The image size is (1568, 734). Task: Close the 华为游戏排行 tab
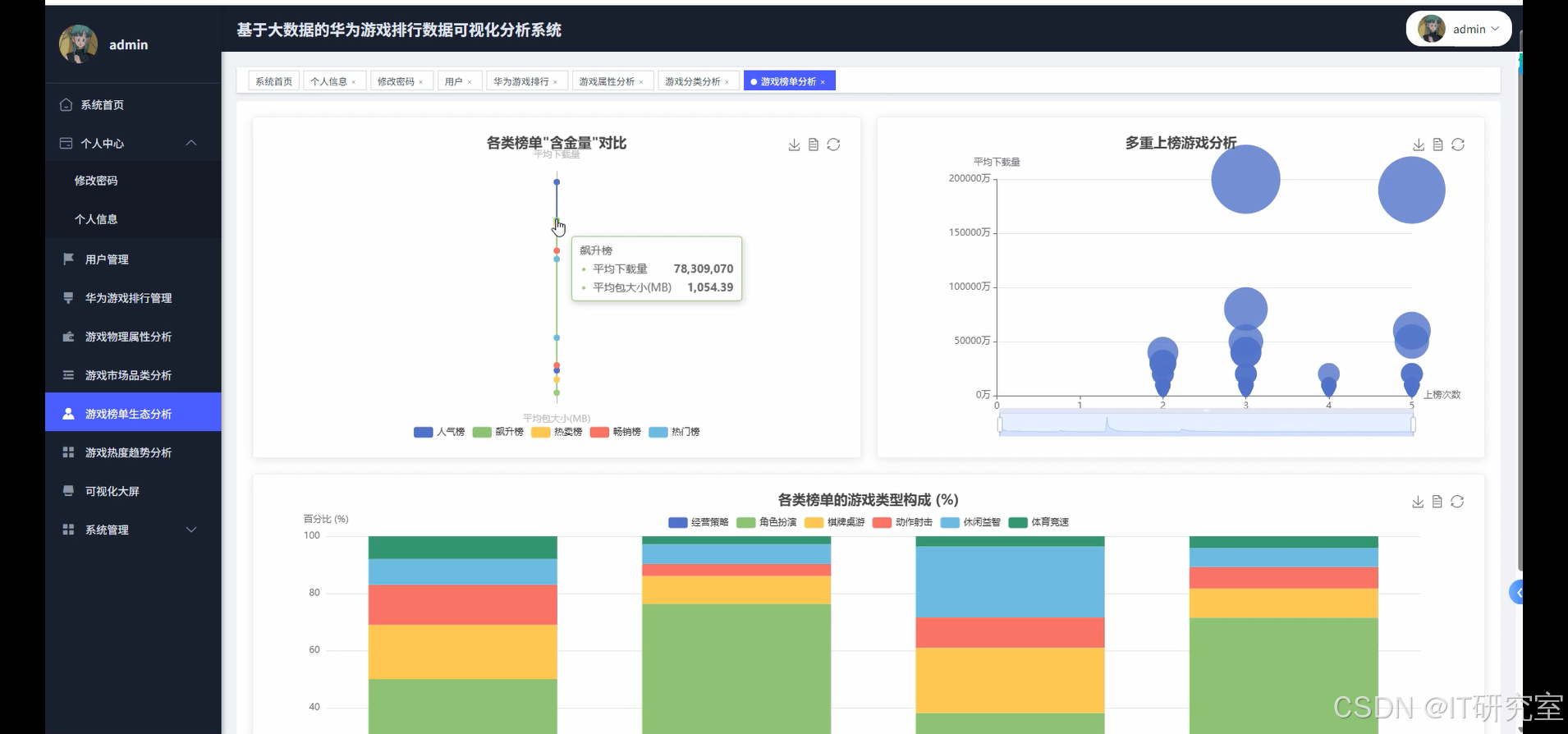click(556, 82)
